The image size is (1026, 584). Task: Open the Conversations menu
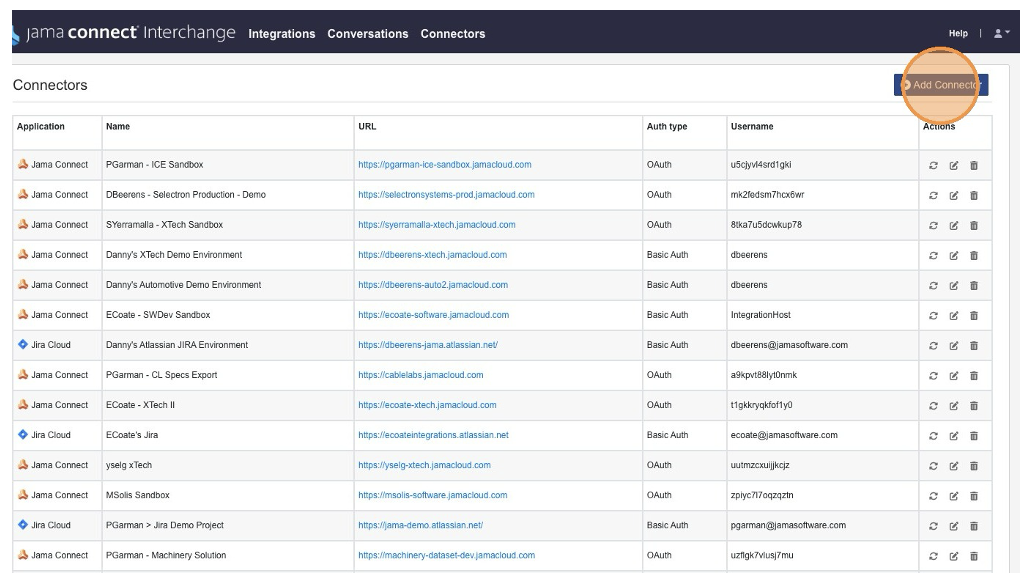368,34
